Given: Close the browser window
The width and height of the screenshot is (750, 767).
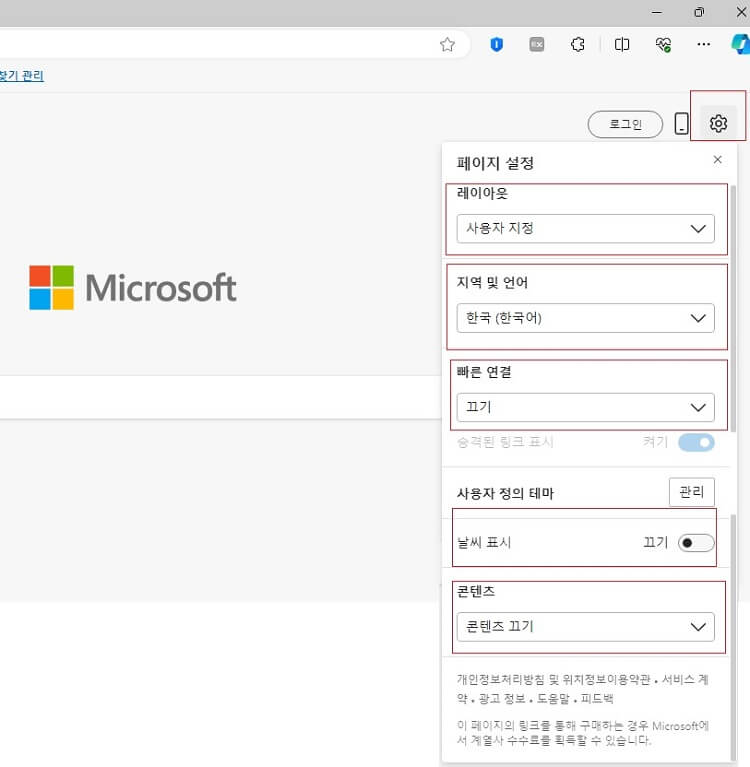Looking at the screenshot, I should coord(741,12).
